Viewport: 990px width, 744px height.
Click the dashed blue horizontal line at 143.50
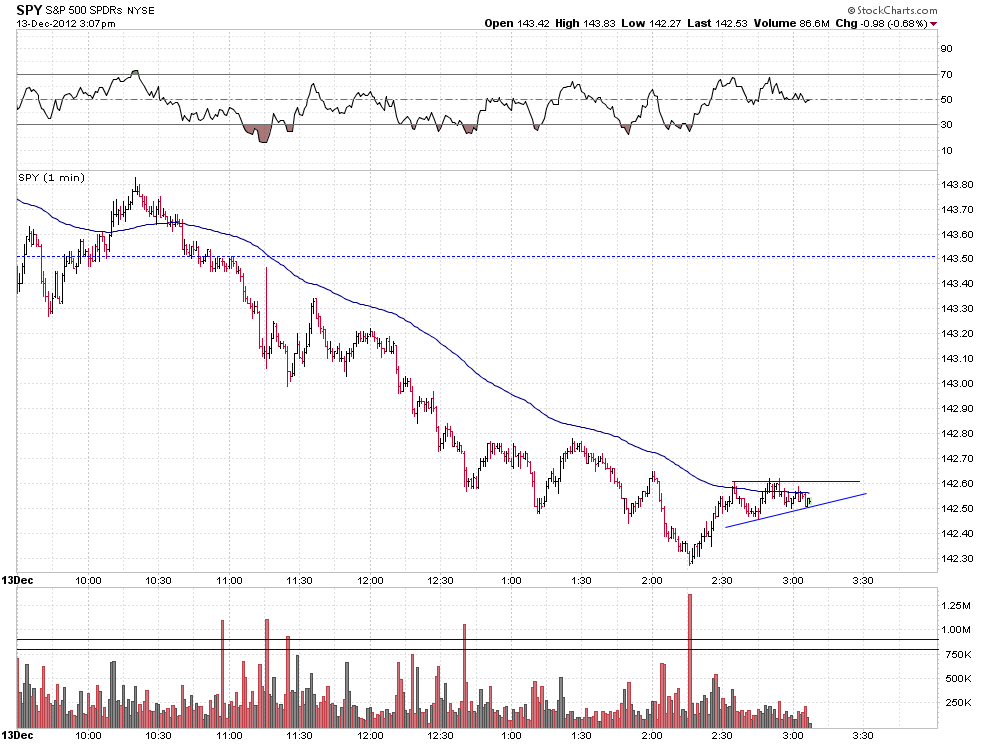(x=477, y=256)
